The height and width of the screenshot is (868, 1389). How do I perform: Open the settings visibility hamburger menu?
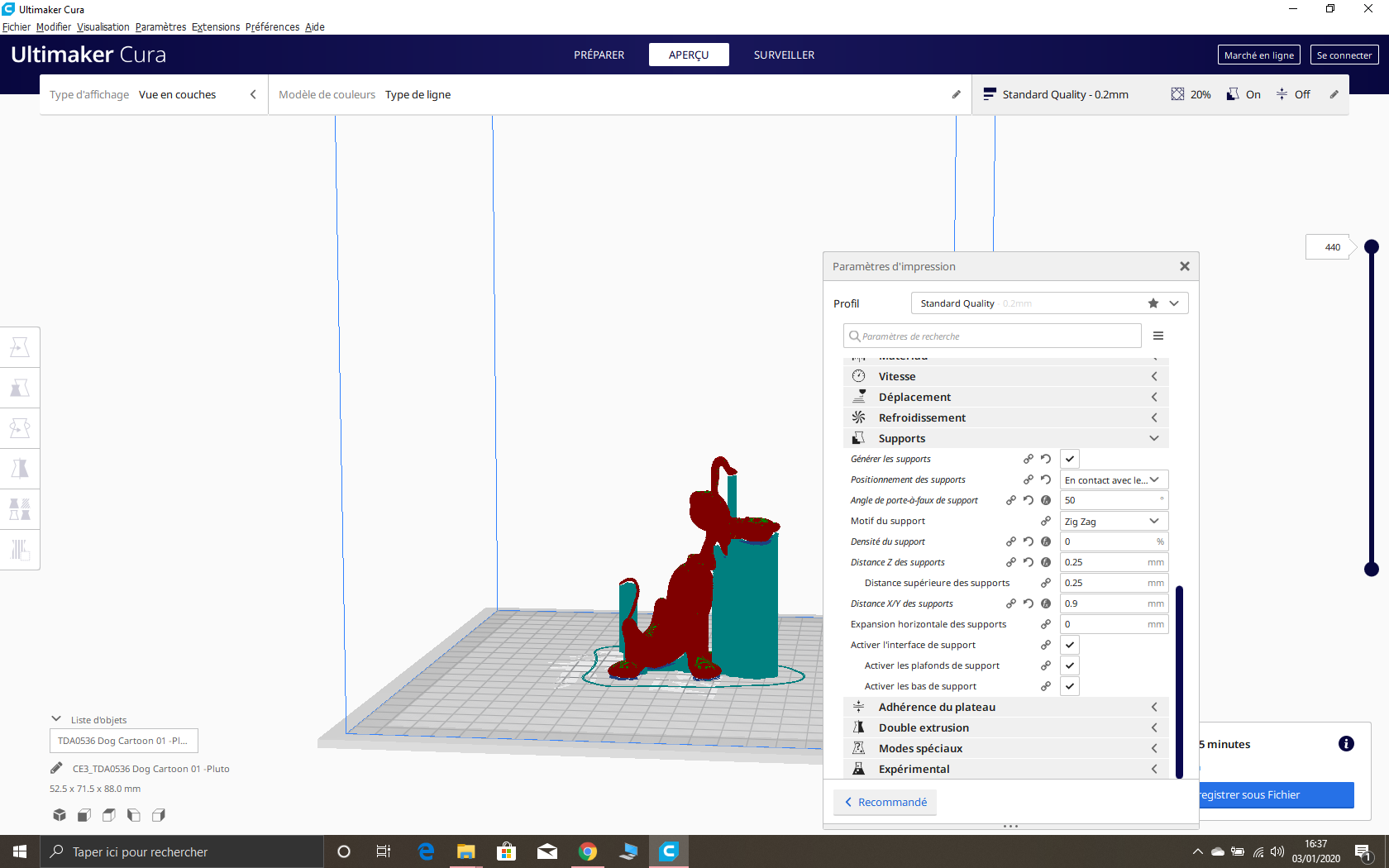[1158, 336]
